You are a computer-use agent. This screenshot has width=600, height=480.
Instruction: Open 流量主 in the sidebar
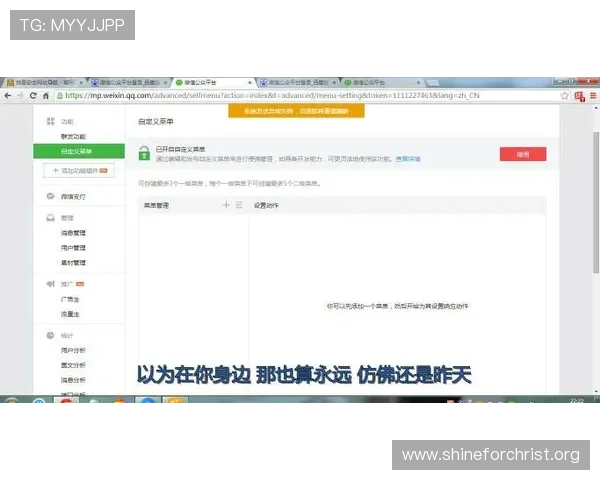70,314
